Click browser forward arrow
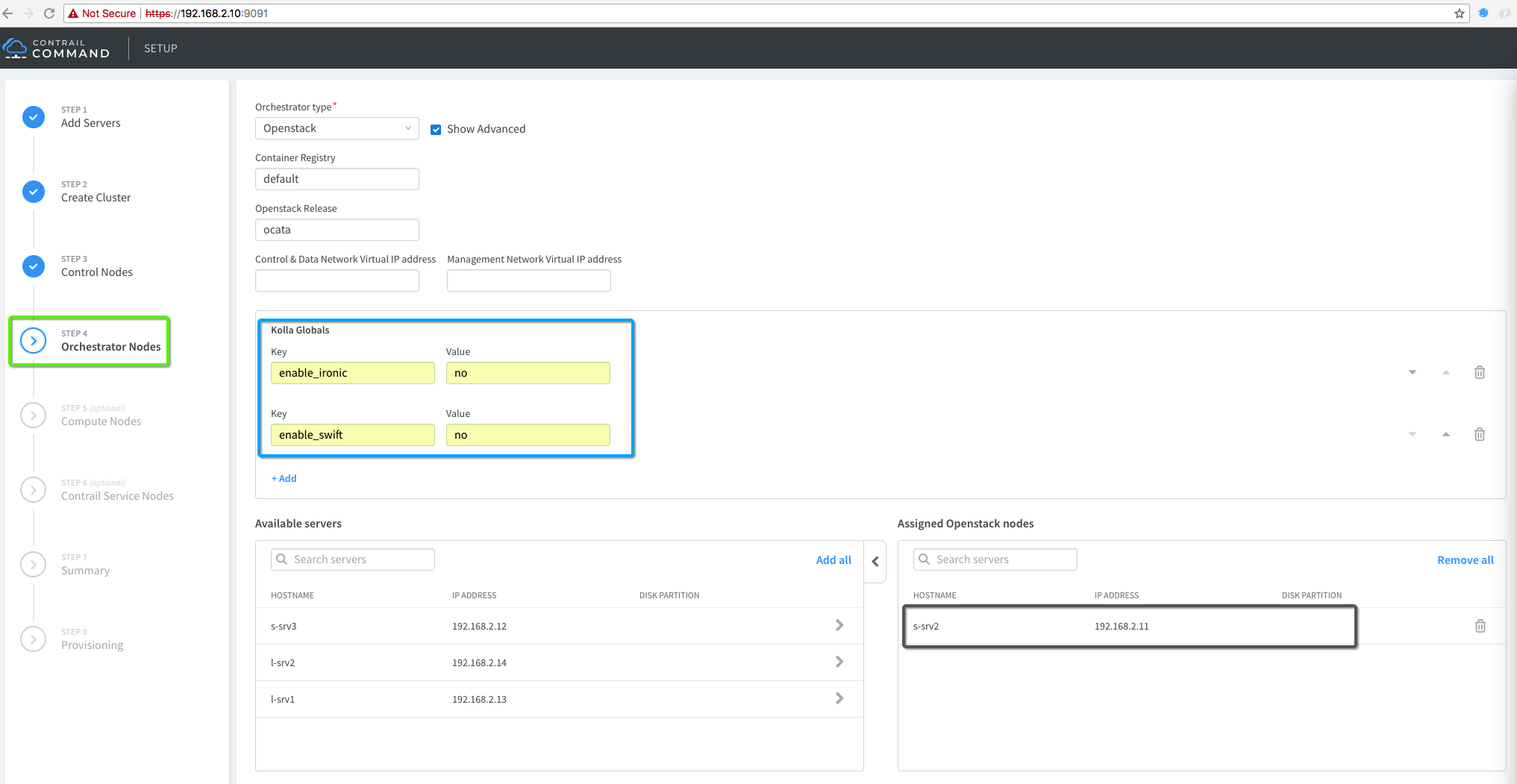Screen dimensions: 1517x784 [28, 13]
